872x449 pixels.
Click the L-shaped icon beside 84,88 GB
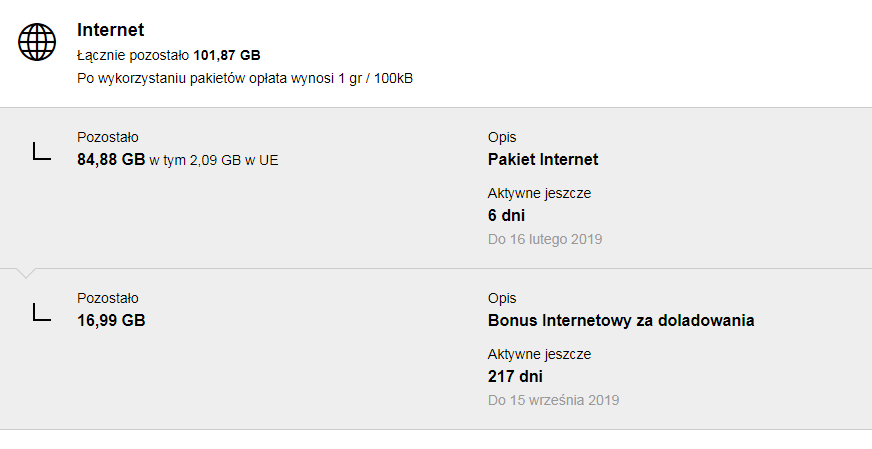pyautogui.click(x=41, y=151)
